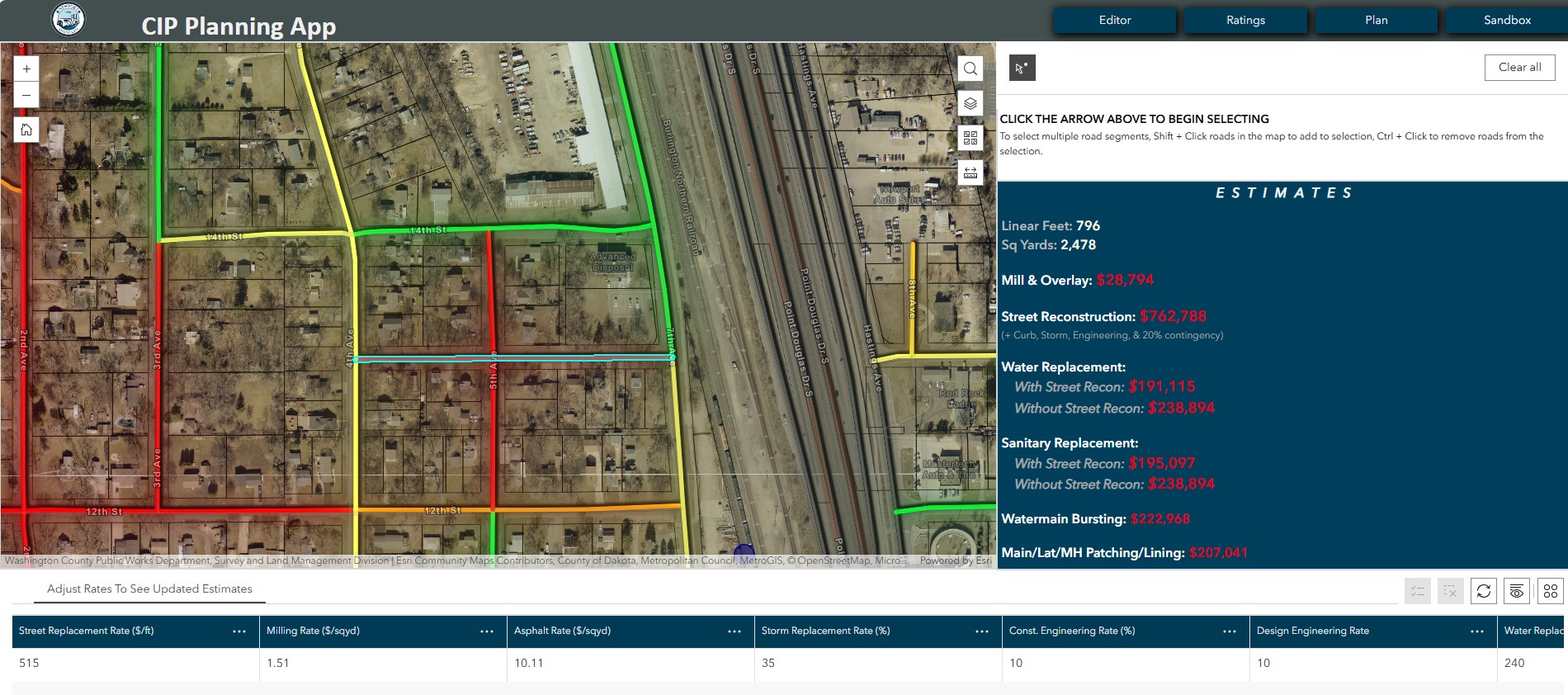Click the CIP Planning App title
This screenshot has width=1568, height=695.
pyautogui.click(x=239, y=26)
